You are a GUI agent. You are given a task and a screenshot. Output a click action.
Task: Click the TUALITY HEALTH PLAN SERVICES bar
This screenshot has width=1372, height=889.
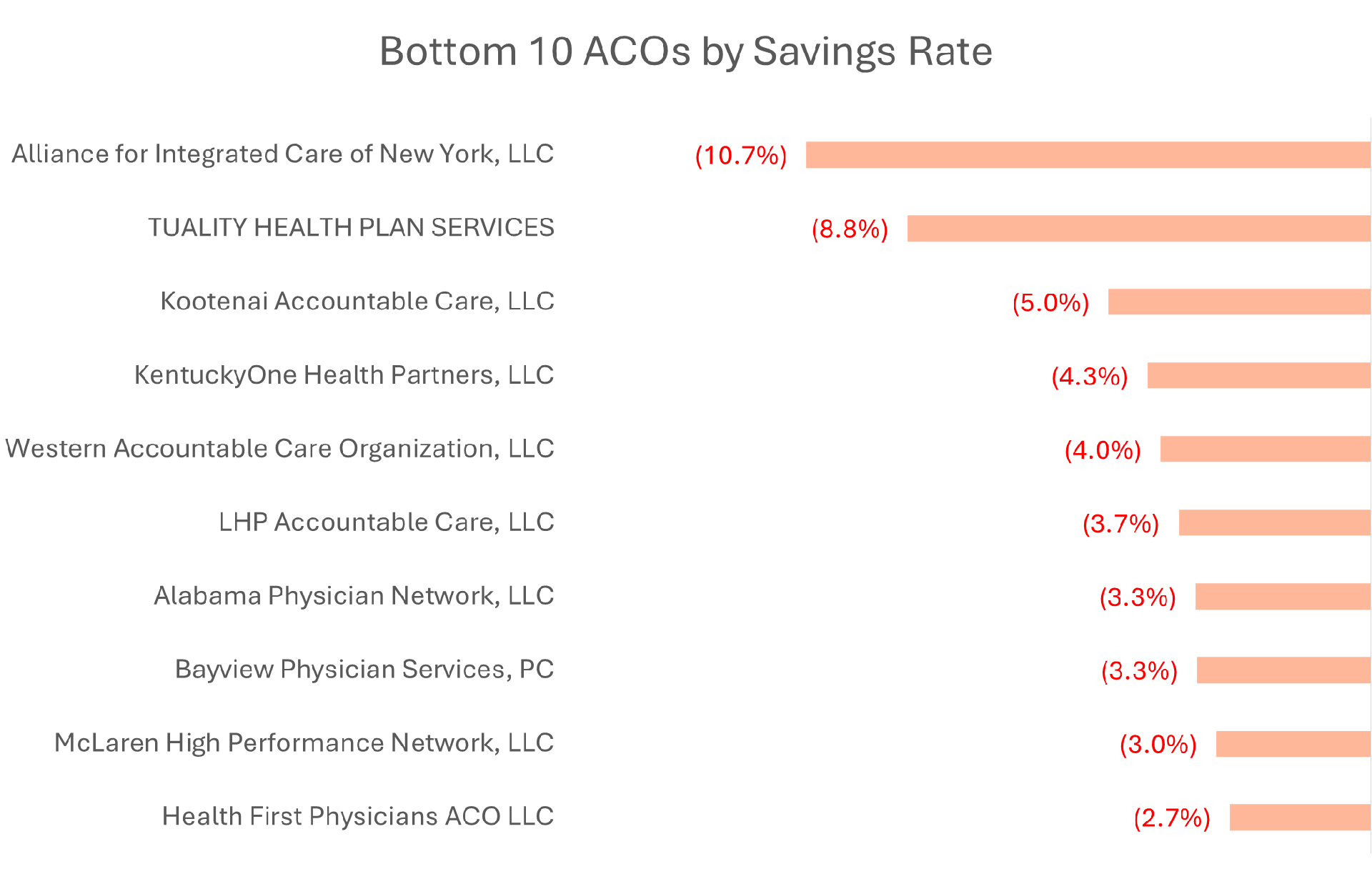1138,229
